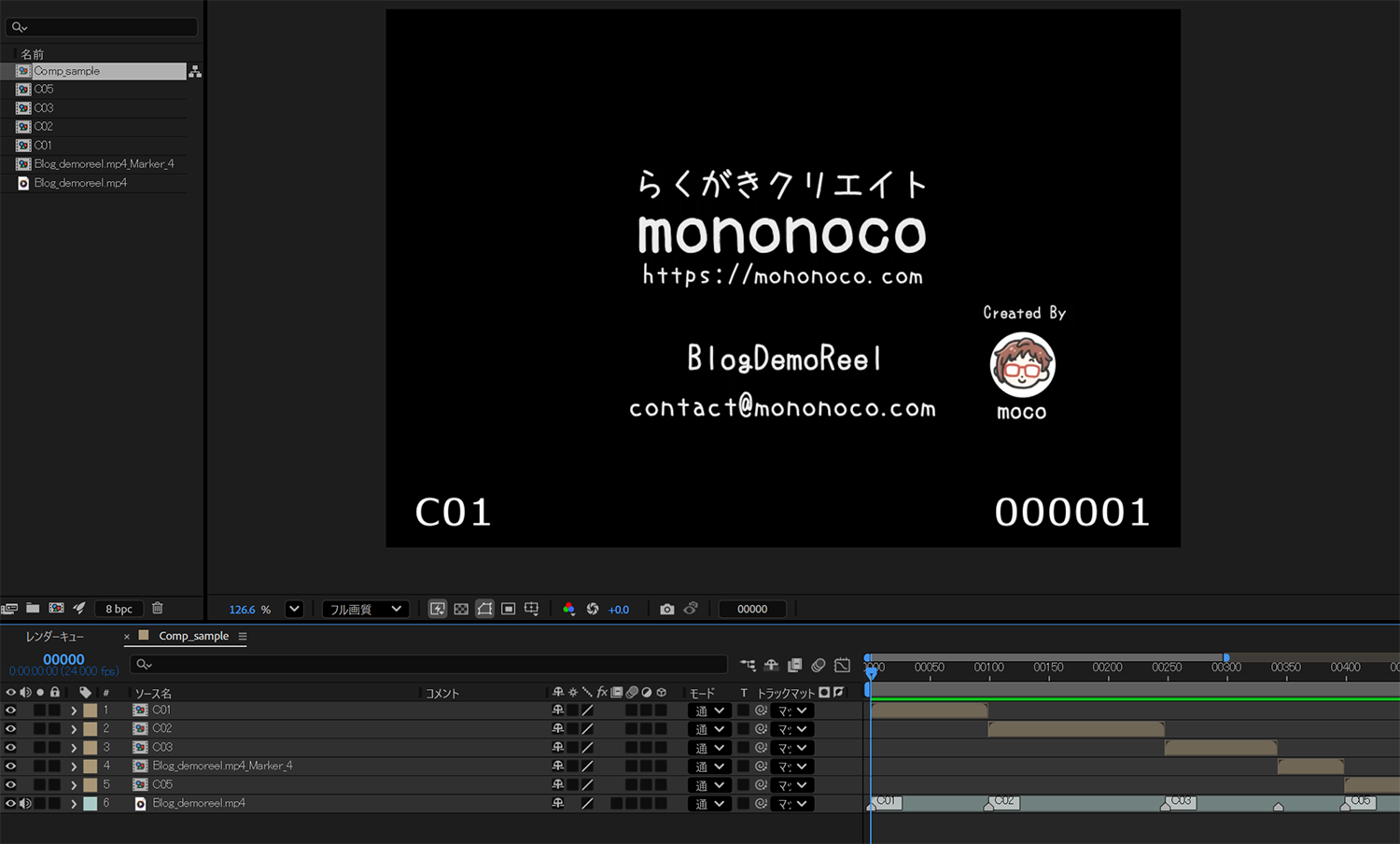Click the 8 bpc color depth button
This screenshot has height=844, width=1400.
pos(119,609)
